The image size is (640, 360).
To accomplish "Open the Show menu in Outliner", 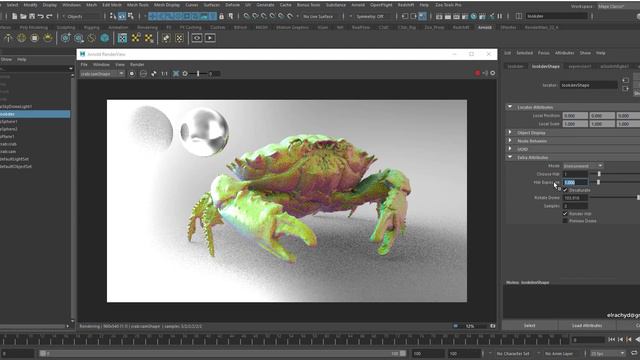I will [7, 59].
